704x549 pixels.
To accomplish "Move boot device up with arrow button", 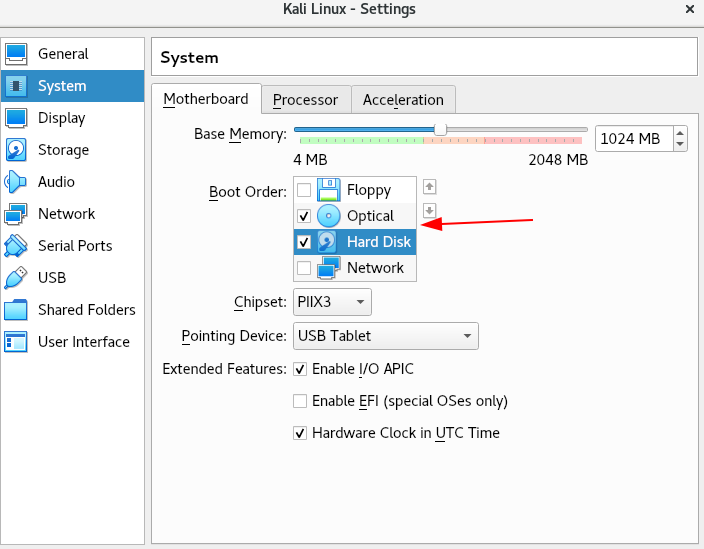I will tap(430, 186).
